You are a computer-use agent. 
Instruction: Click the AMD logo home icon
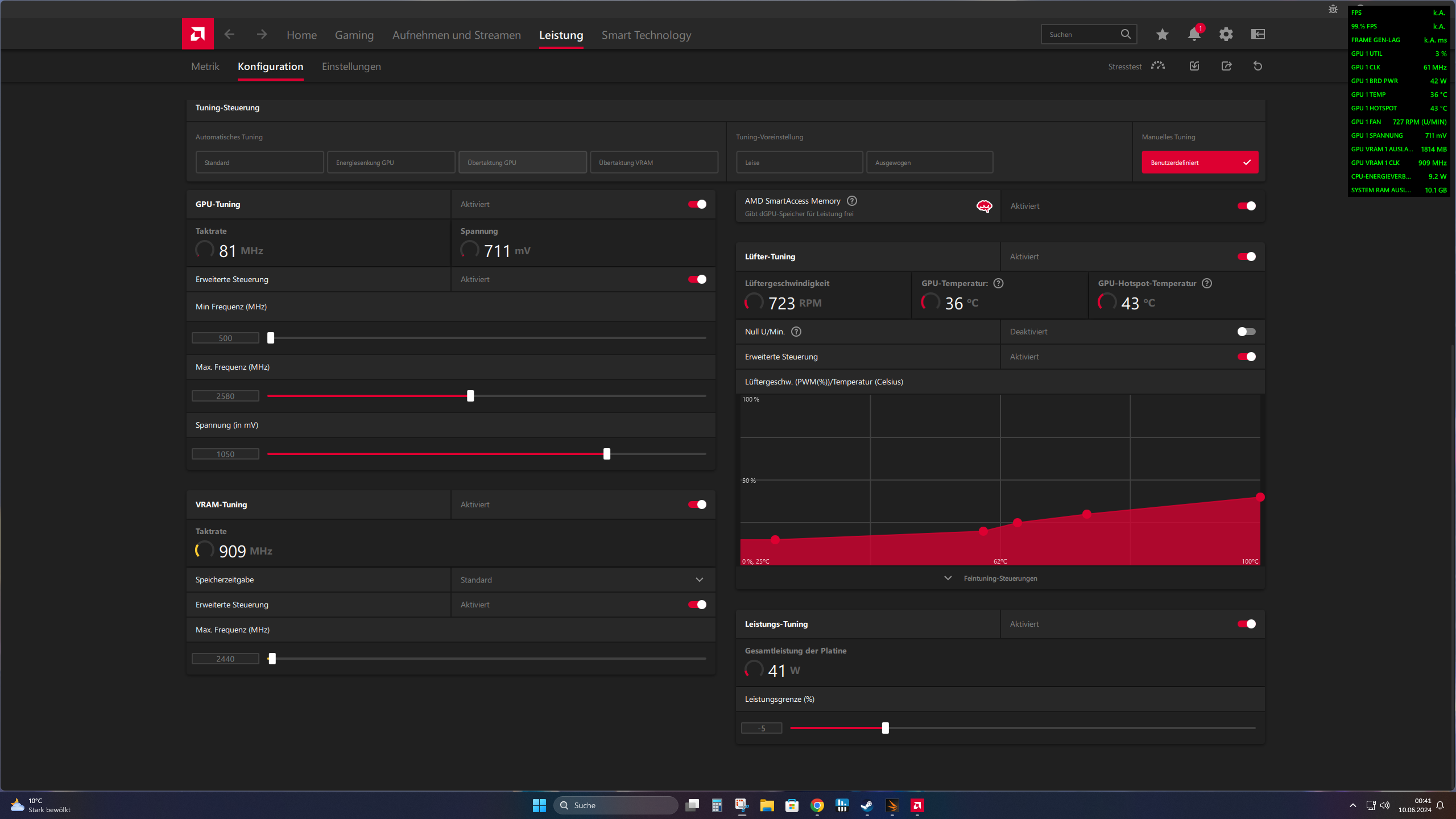tap(197, 34)
